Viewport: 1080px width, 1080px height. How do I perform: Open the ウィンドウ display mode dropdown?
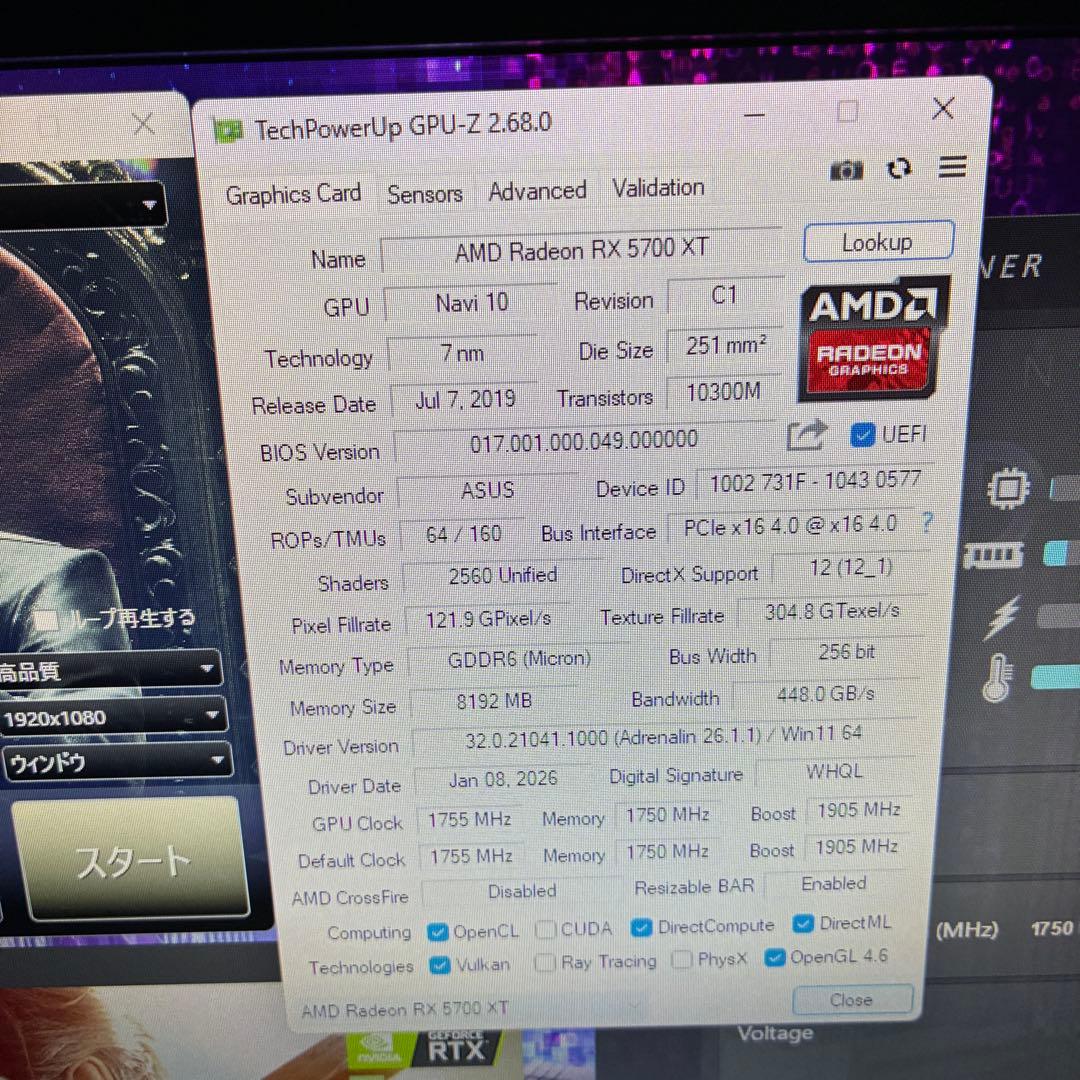point(115,762)
